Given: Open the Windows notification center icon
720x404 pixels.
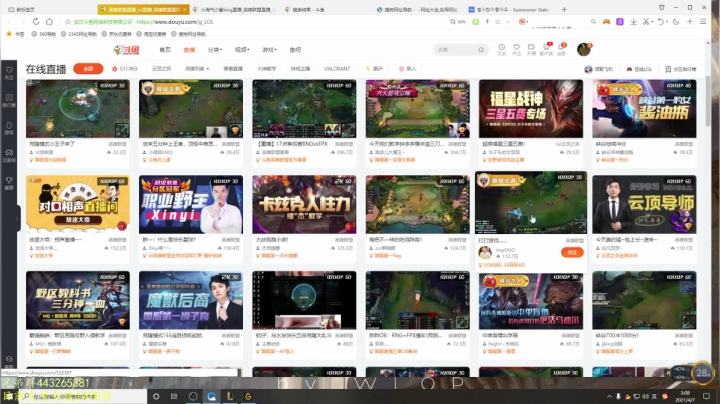Looking at the screenshot, I should pyautogui.click(x=707, y=396).
